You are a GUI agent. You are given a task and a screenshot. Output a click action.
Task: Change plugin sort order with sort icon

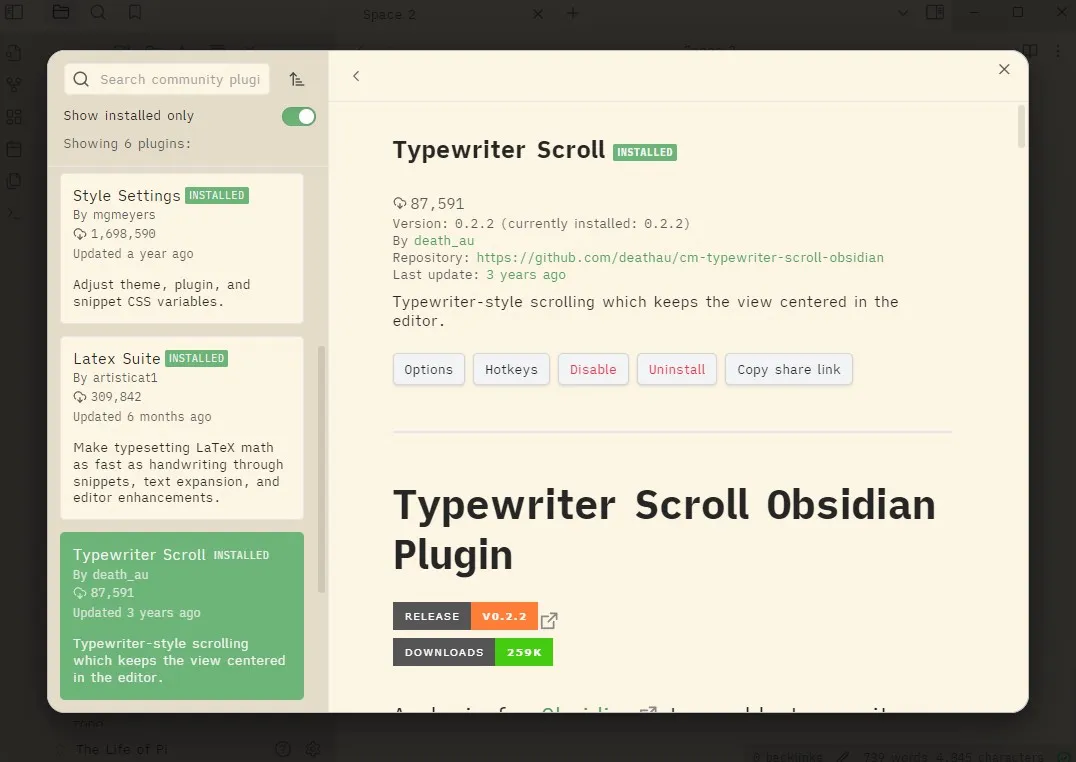click(x=297, y=79)
